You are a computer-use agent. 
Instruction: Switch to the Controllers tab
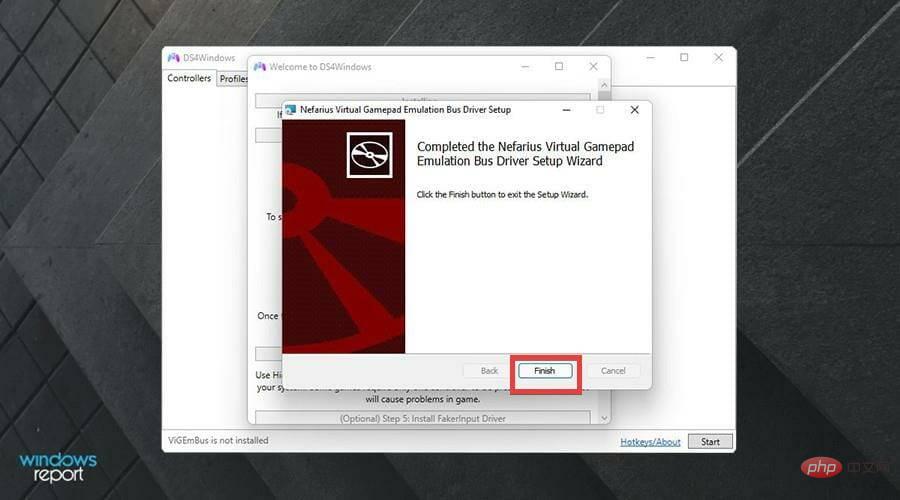click(x=189, y=78)
